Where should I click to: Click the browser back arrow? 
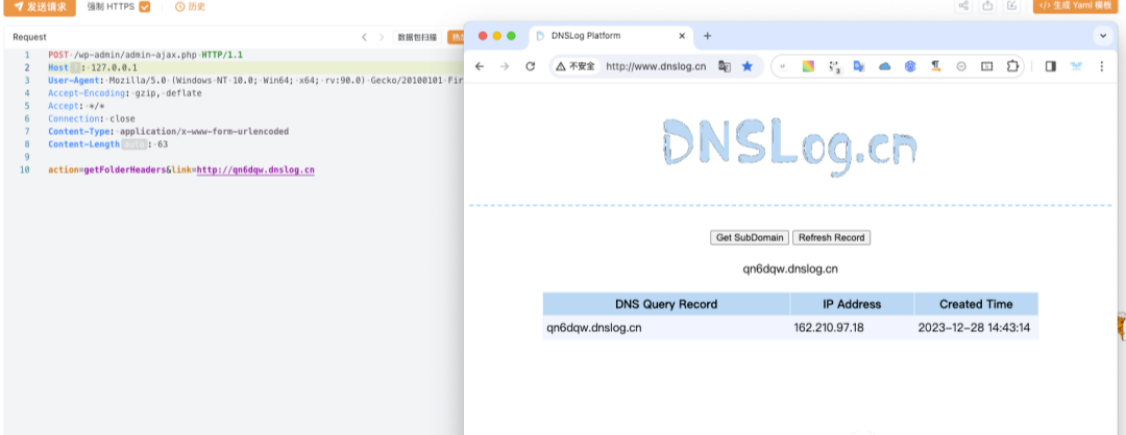click(480, 66)
